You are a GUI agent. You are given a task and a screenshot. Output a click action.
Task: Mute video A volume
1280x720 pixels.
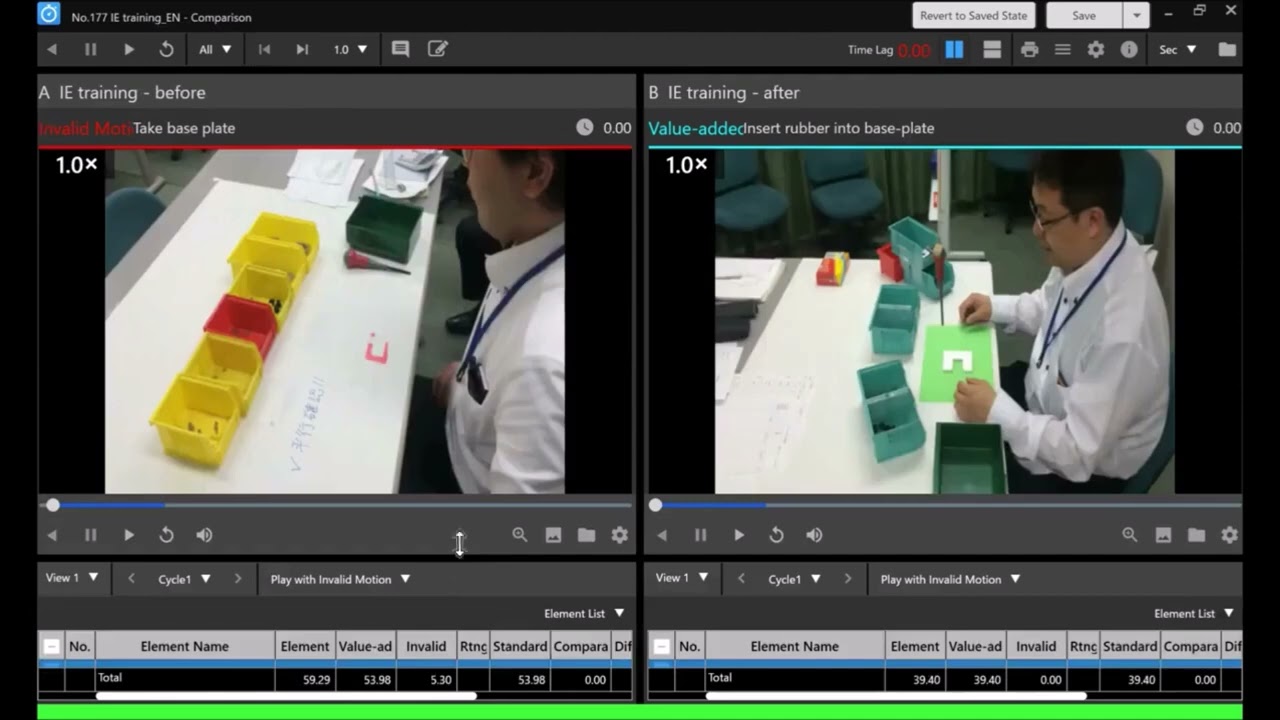(x=204, y=535)
